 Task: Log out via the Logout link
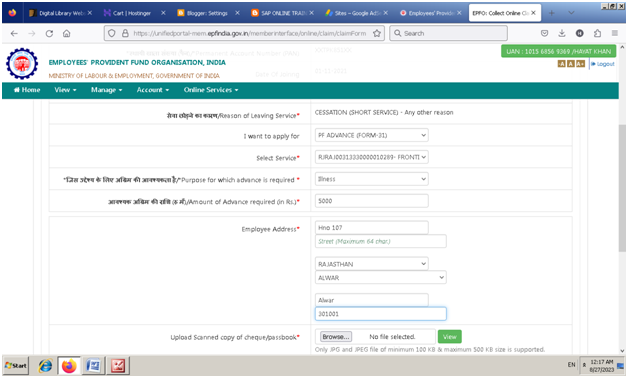(x=603, y=64)
